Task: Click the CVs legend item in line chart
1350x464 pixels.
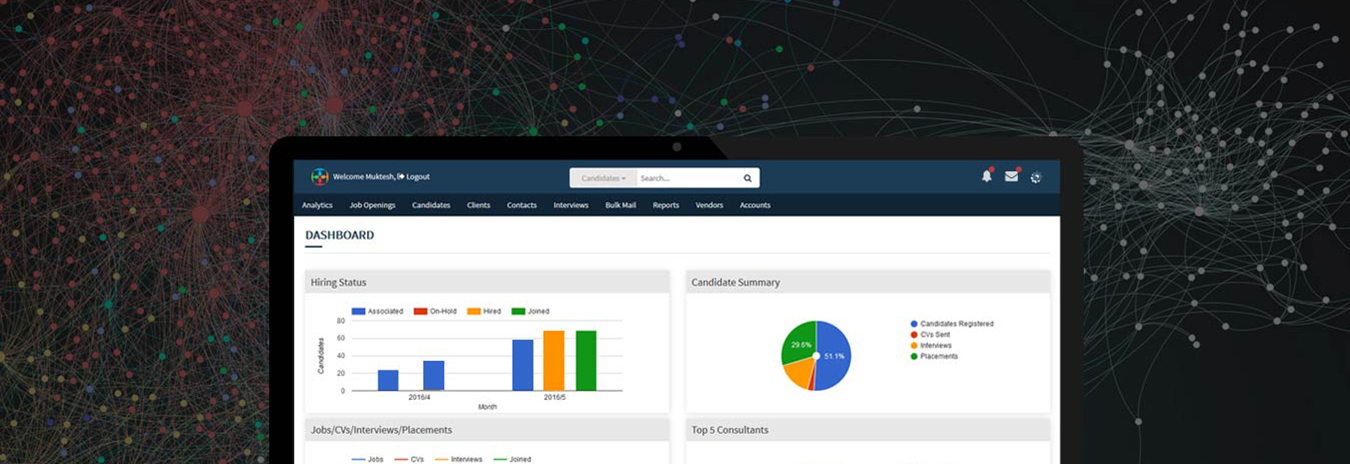Action: click(410, 459)
